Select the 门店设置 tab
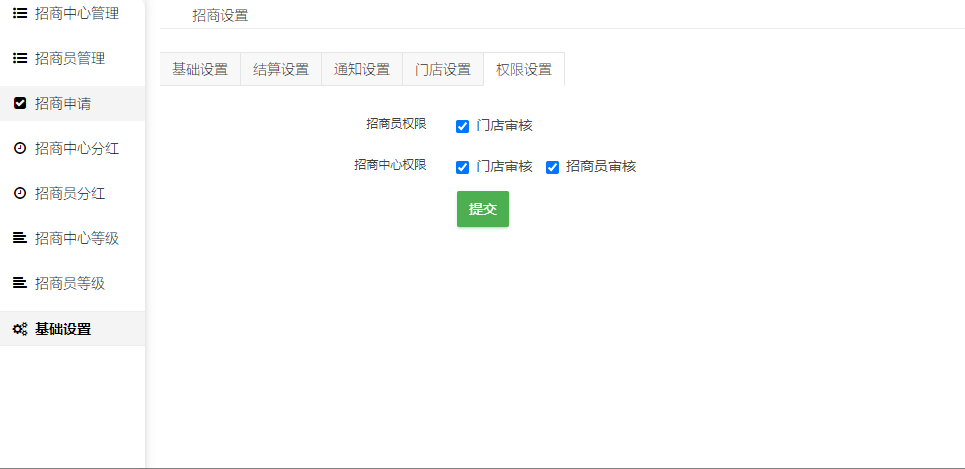Viewport: 965px width, 469px height. click(443, 70)
